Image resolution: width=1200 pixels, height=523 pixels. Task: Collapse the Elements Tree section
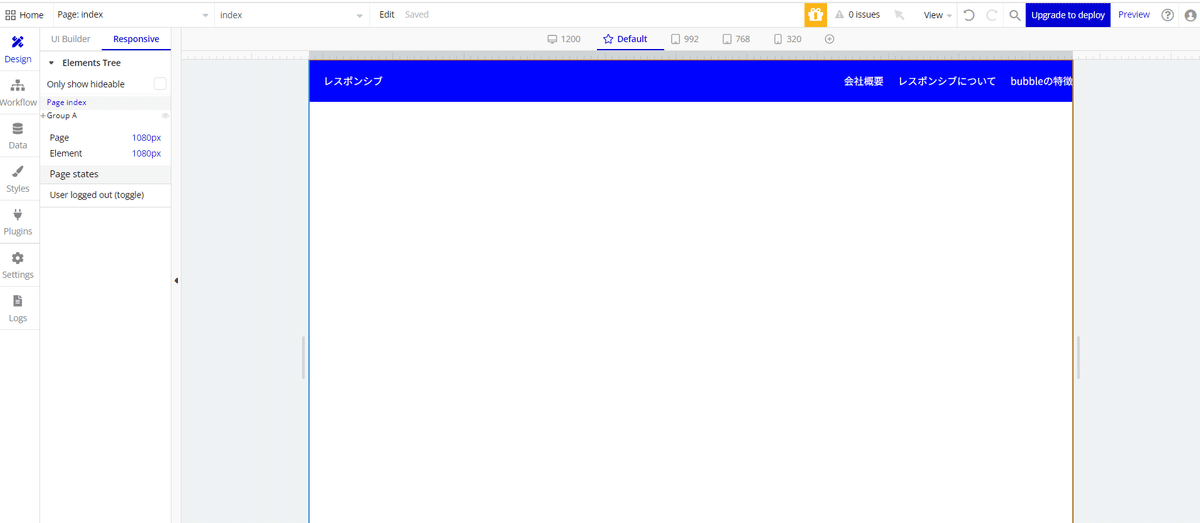pos(51,63)
